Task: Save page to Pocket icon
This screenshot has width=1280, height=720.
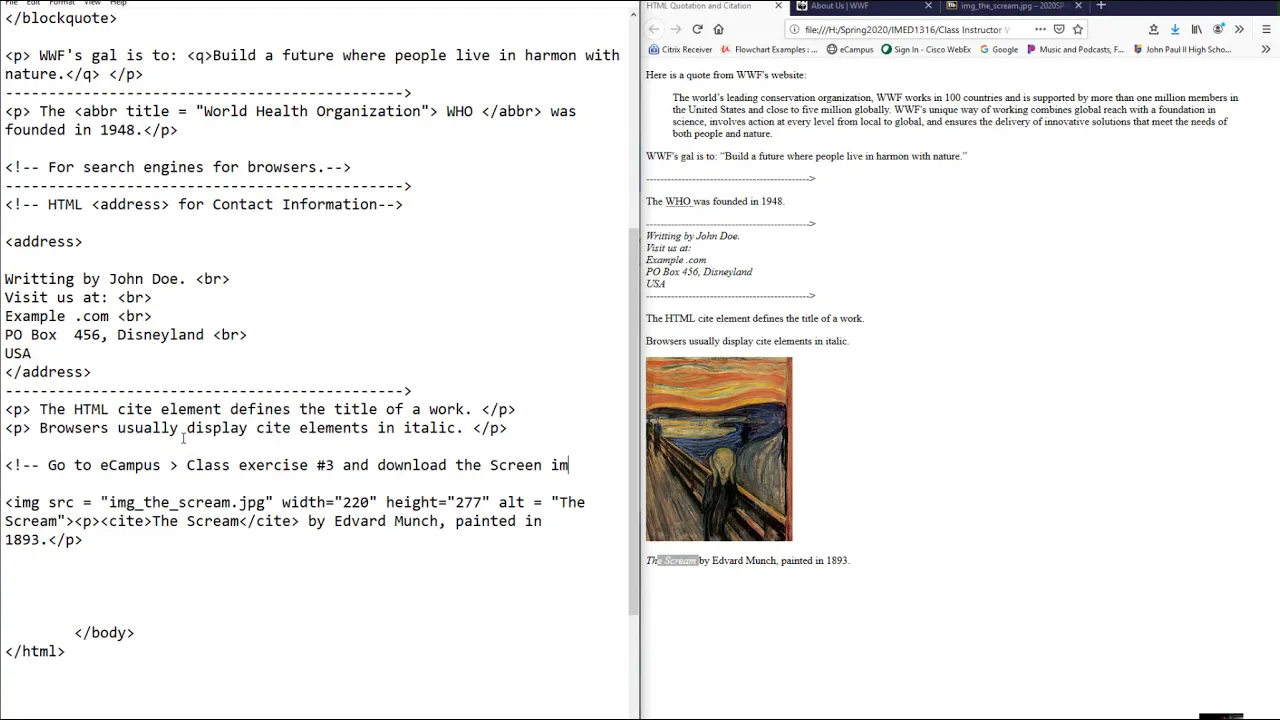Action: coord(1059,29)
